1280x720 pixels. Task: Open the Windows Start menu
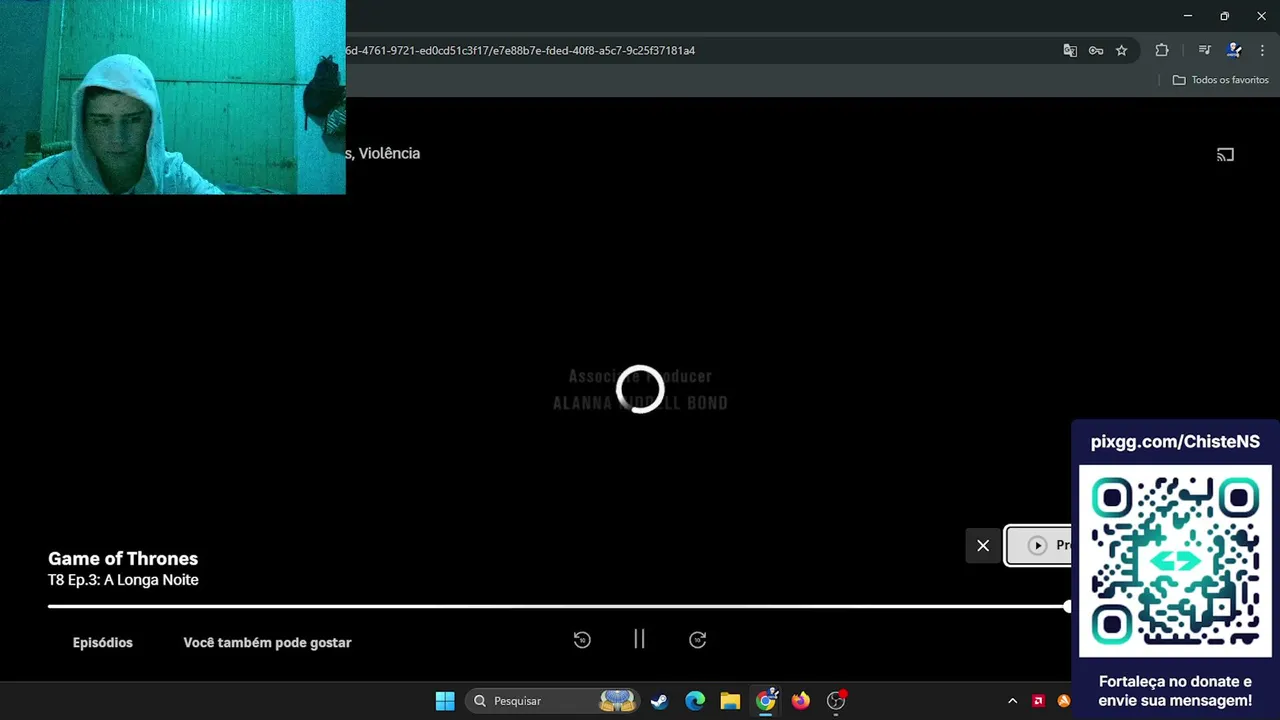tap(445, 701)
